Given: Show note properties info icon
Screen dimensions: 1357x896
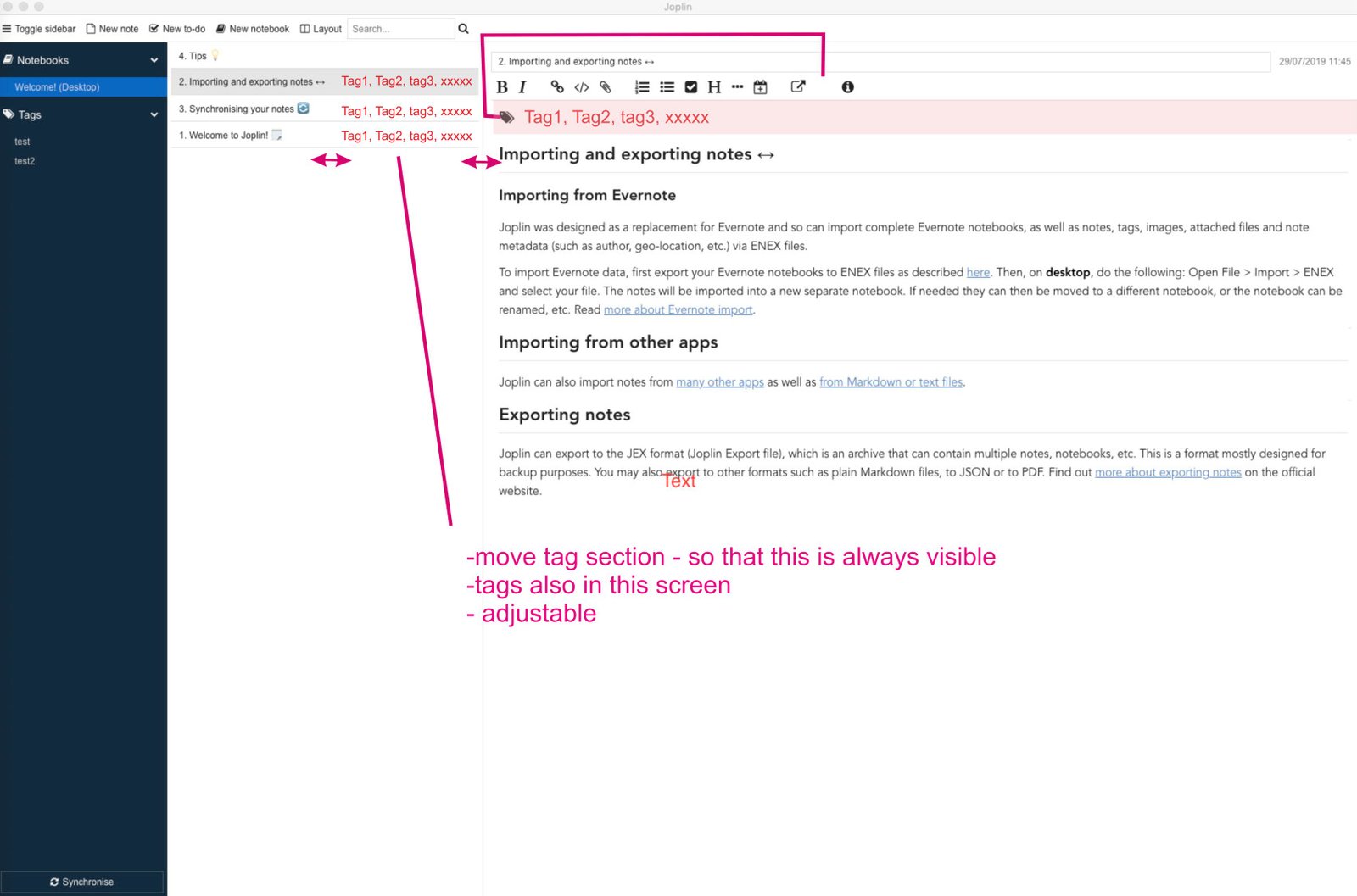Looking at the screenshot, I should point(847,87).
